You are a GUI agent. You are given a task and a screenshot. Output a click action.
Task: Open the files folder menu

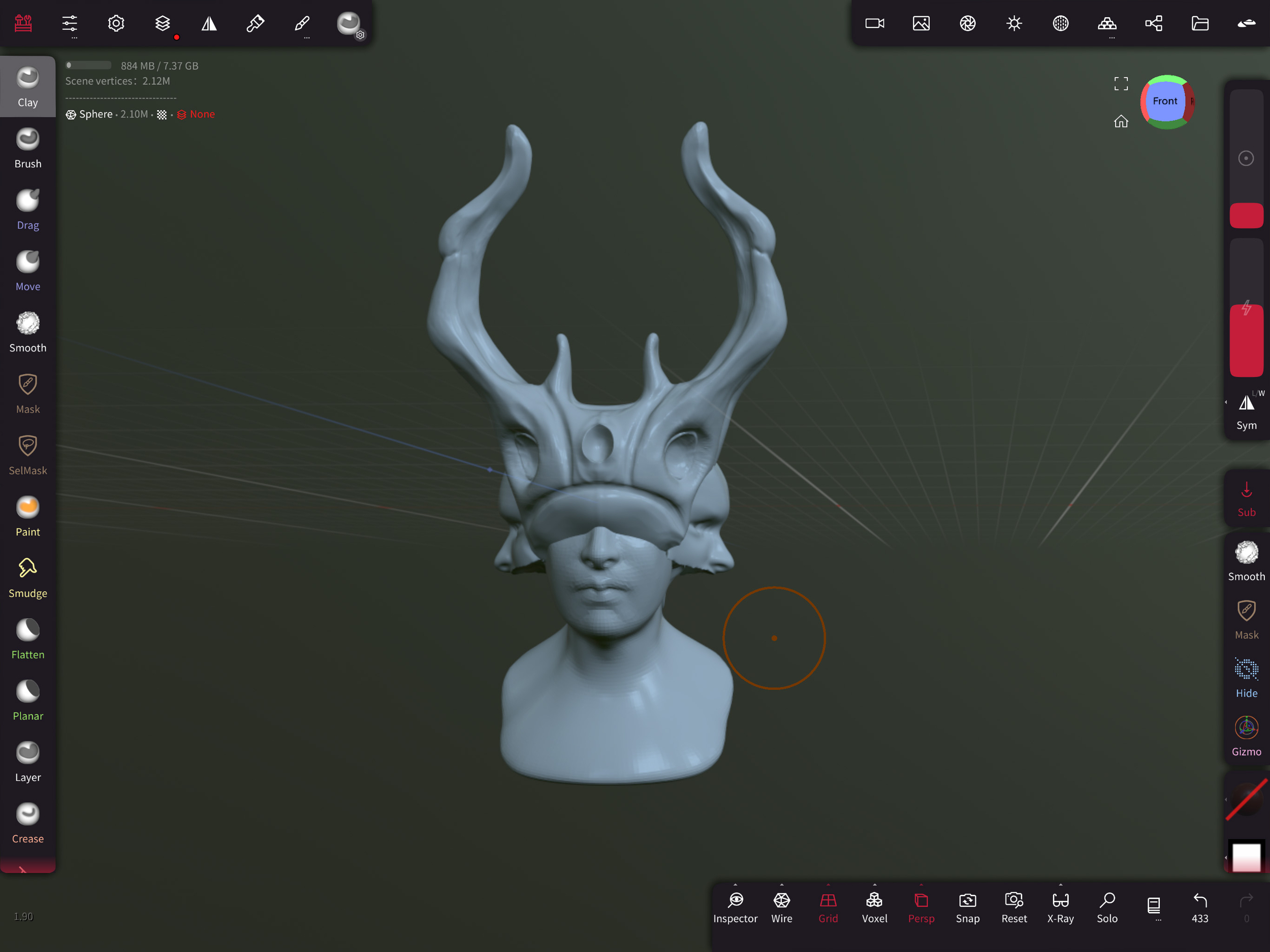[1199, 23]
